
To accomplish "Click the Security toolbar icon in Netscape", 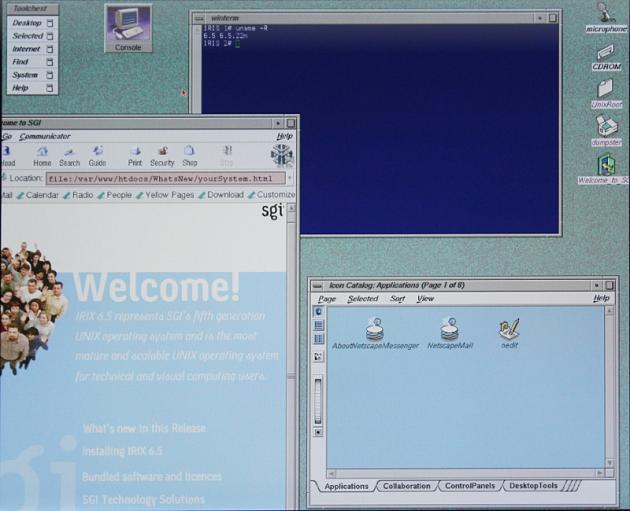I will [162, 156].
